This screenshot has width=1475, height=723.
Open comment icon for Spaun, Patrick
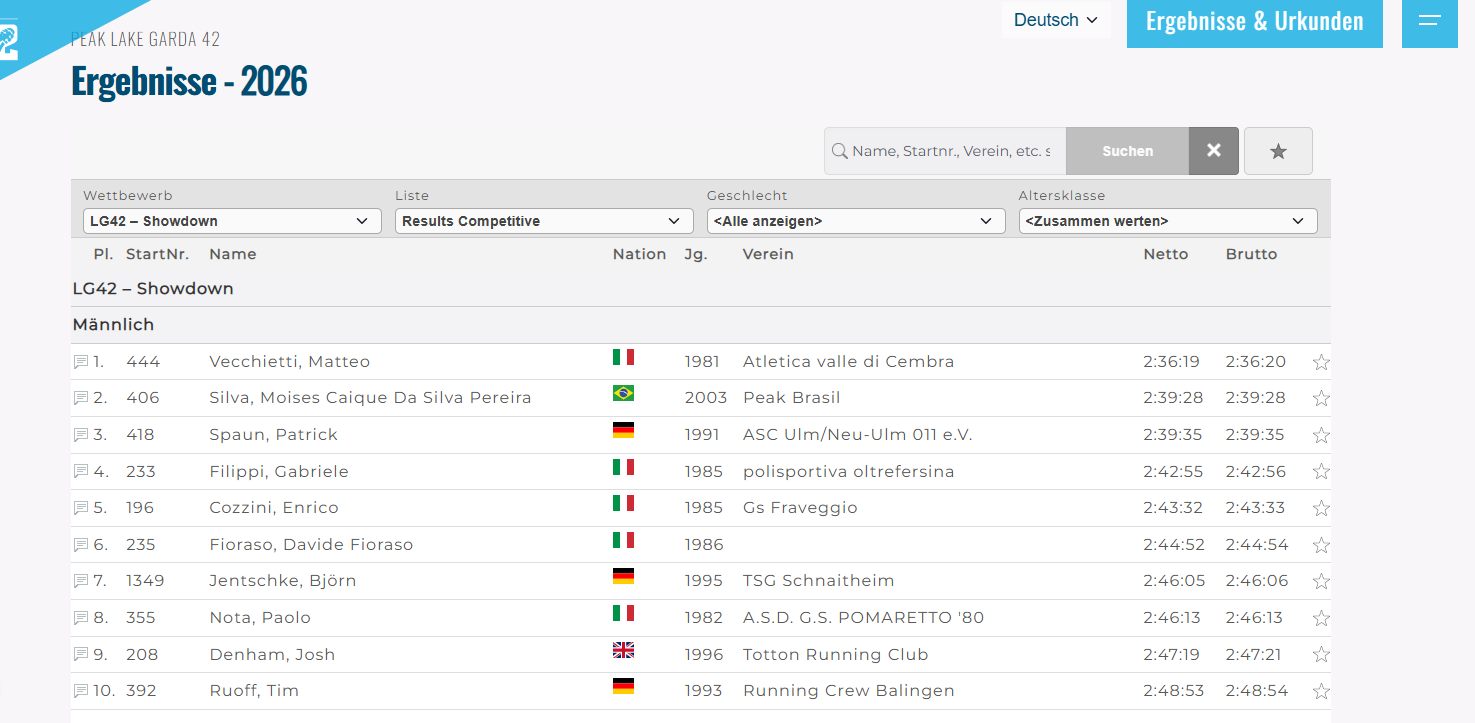point(81,435)
